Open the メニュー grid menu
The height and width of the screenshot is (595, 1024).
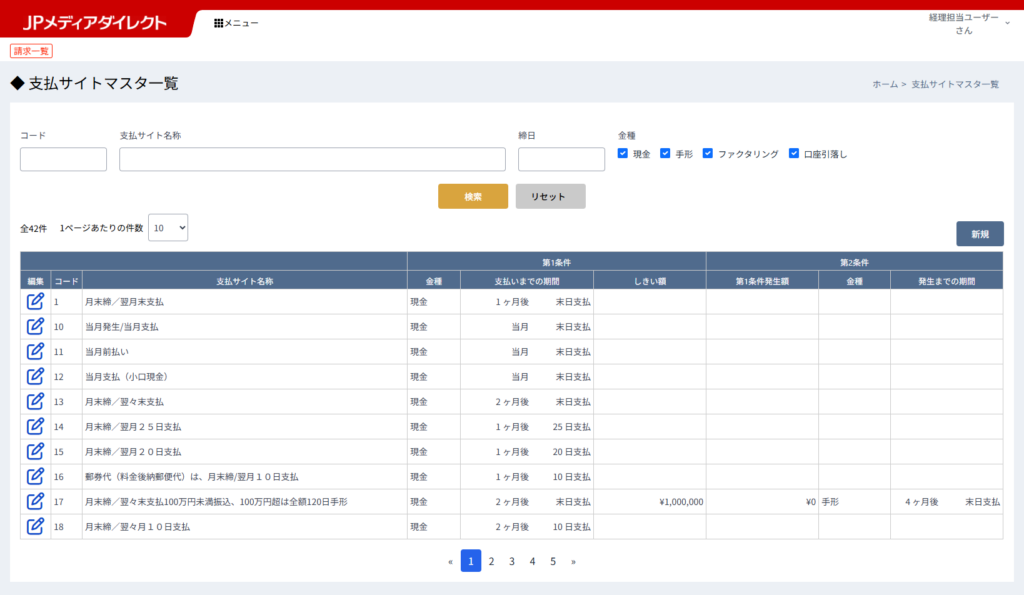[x=236, y=22]
